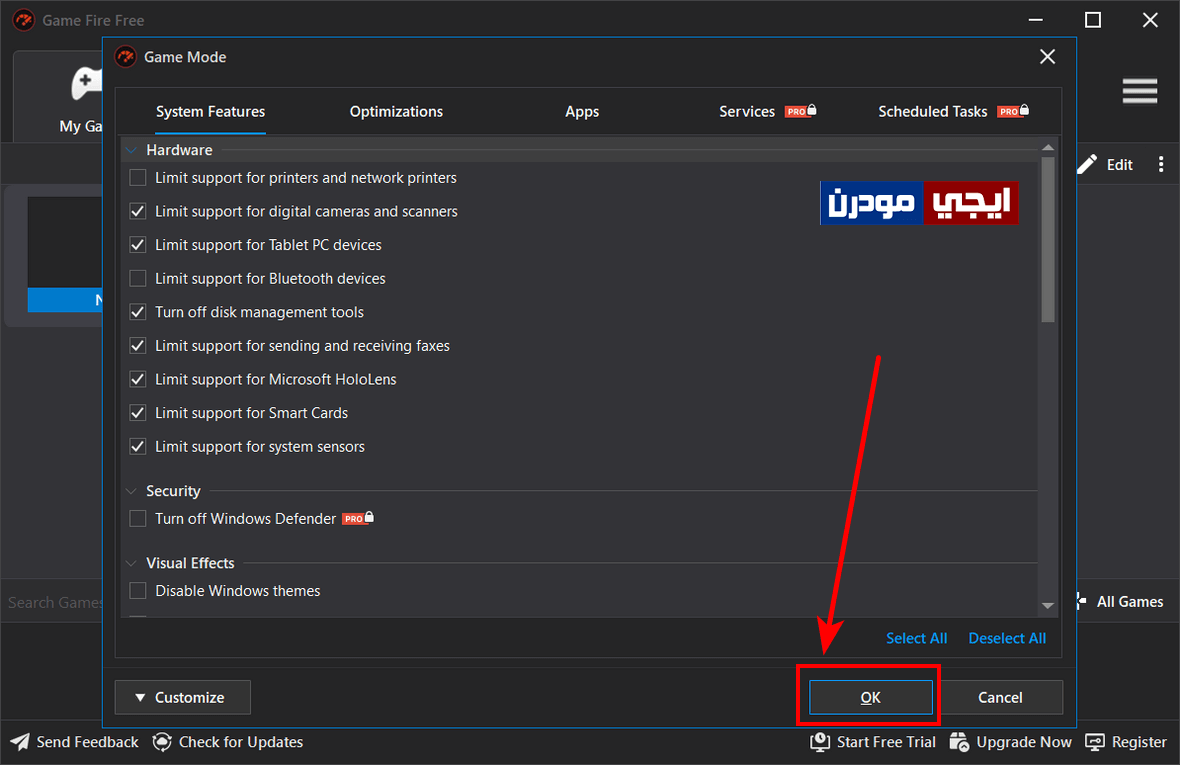Click the Hardware section heading text

coord(179,150)
